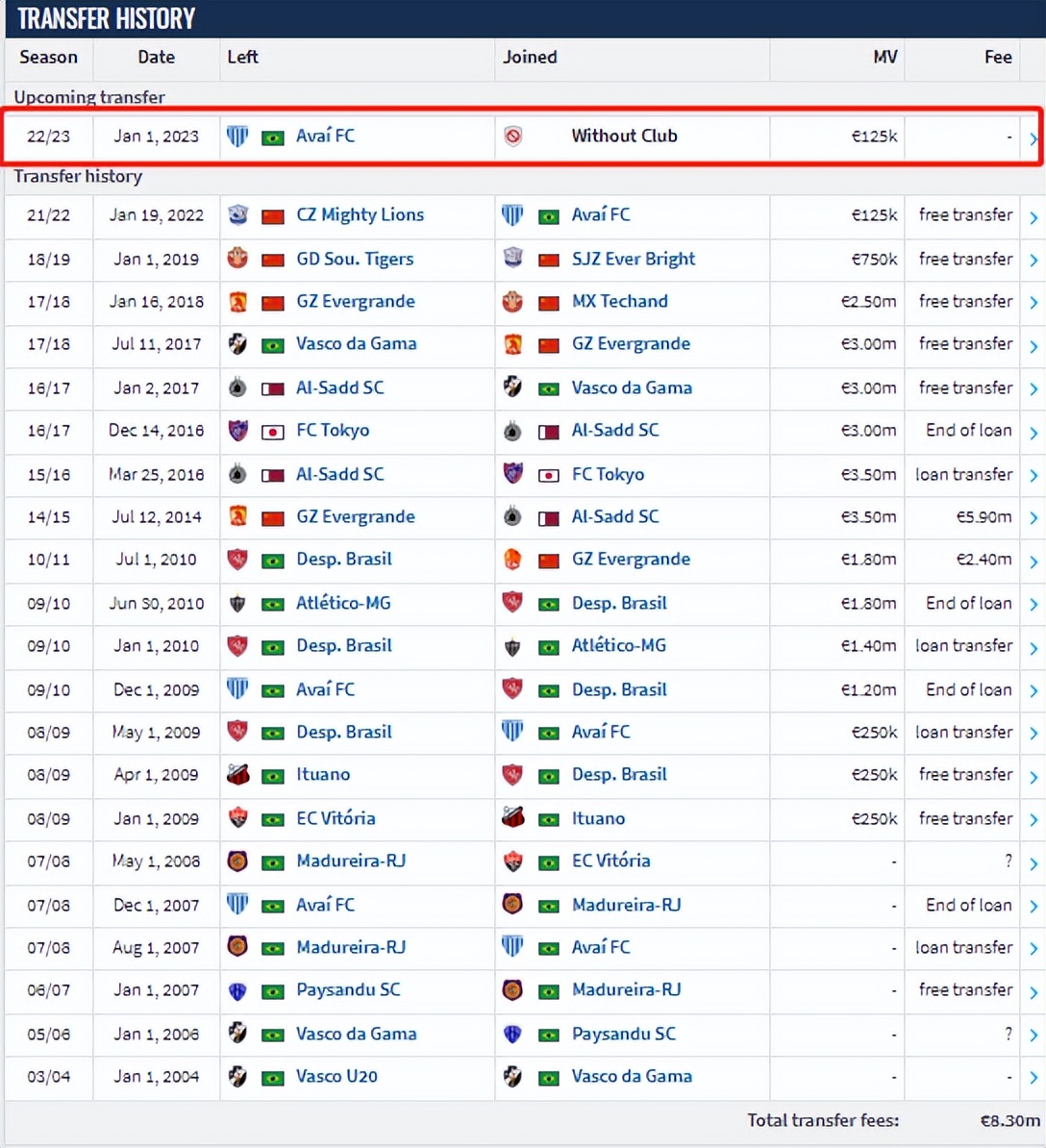1046x1148 pixels.
Task: Click the Avaí FC crest in the Jan 1, 2023 row
Action: pyautogui.click(x=237, y=137)
